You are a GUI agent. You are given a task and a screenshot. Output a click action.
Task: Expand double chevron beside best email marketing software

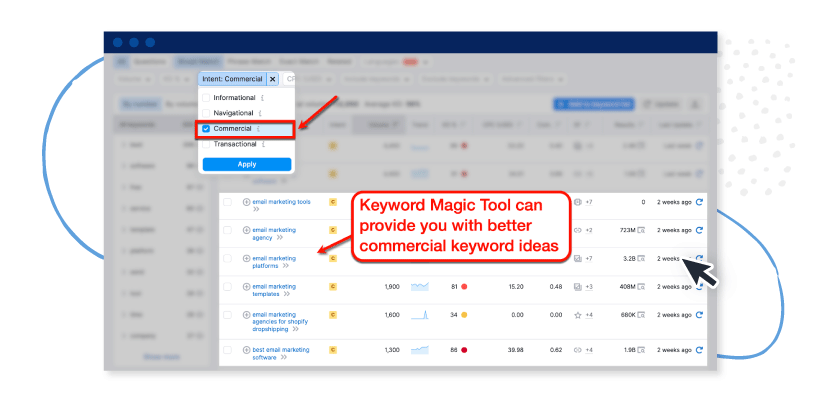pyautogui.click(x=284, y=357)
